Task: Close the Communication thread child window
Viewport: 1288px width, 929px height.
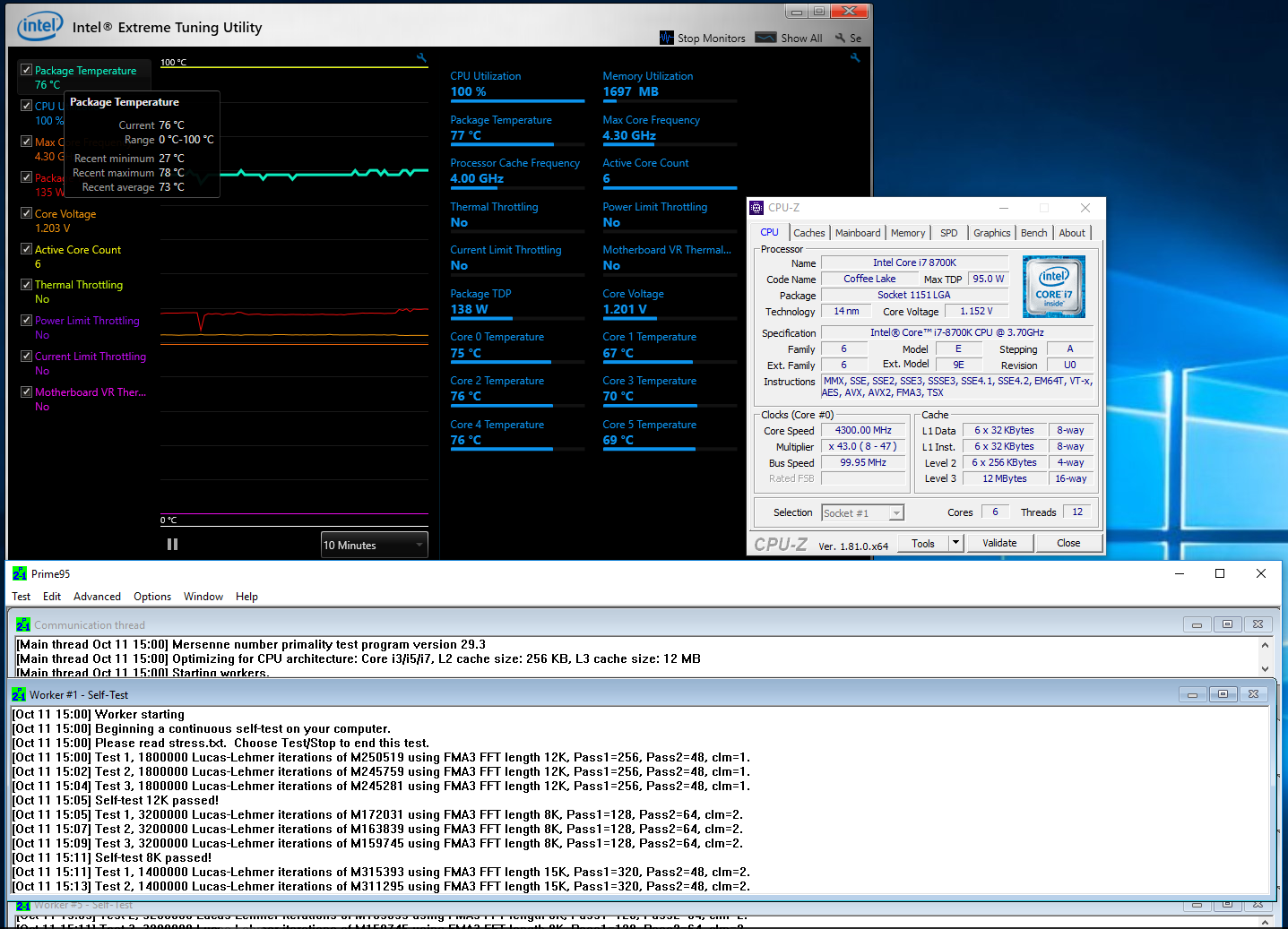Action: (1258, 624)
